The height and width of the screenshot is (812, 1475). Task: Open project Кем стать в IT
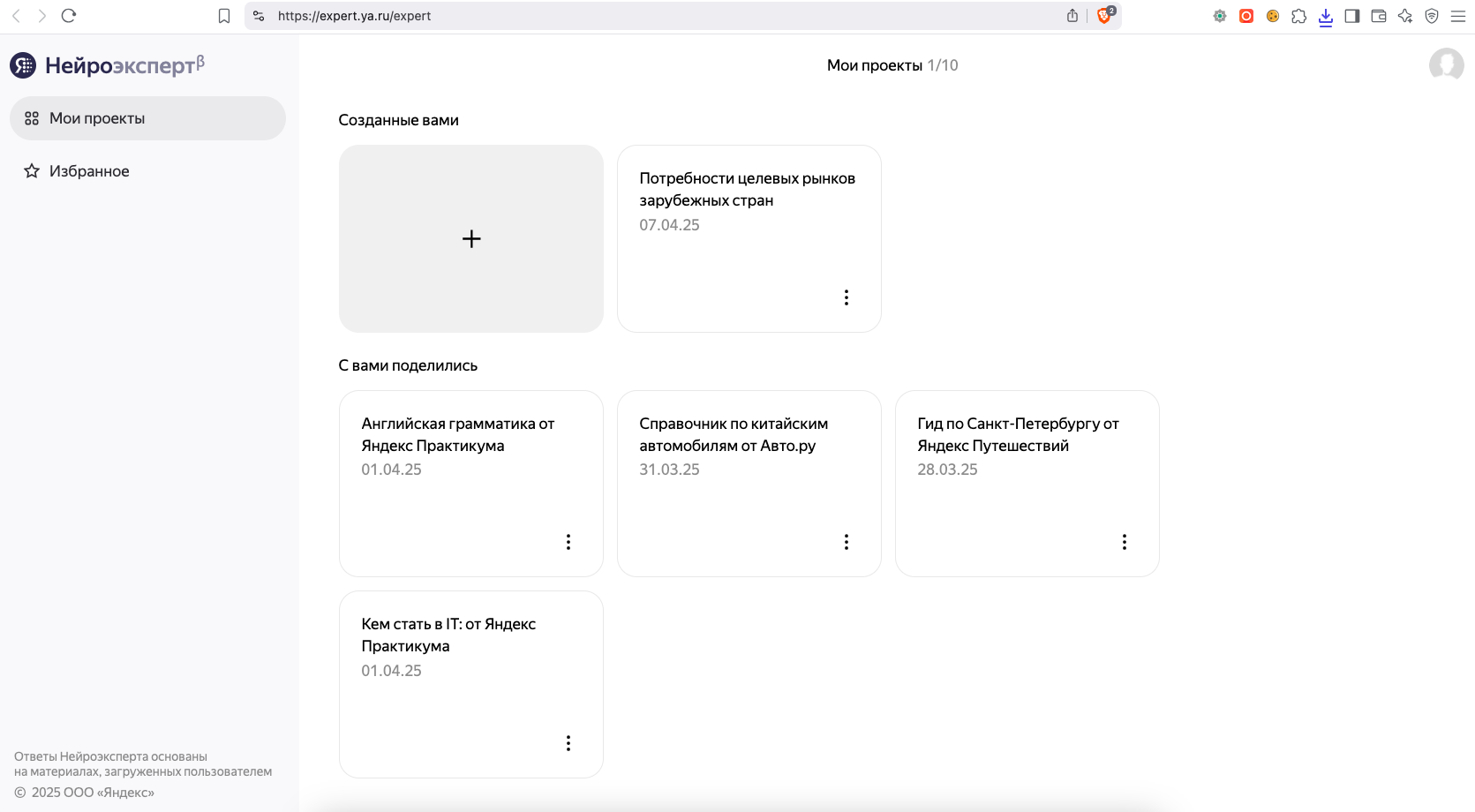pyautogui.click(x=471, y=684)
